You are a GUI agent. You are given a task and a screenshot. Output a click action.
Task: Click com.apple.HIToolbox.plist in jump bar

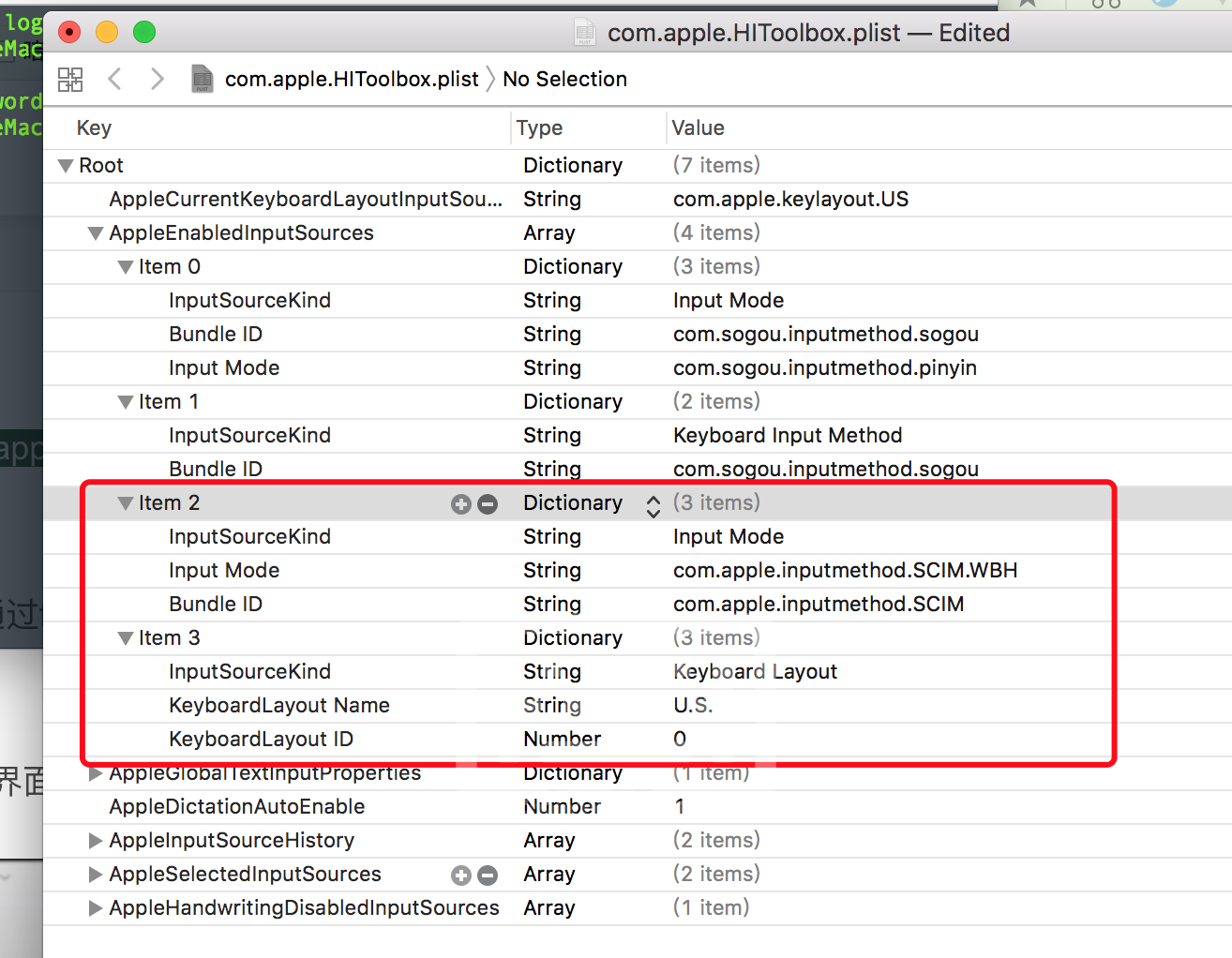pyautogui.click(x=352, y=79)
